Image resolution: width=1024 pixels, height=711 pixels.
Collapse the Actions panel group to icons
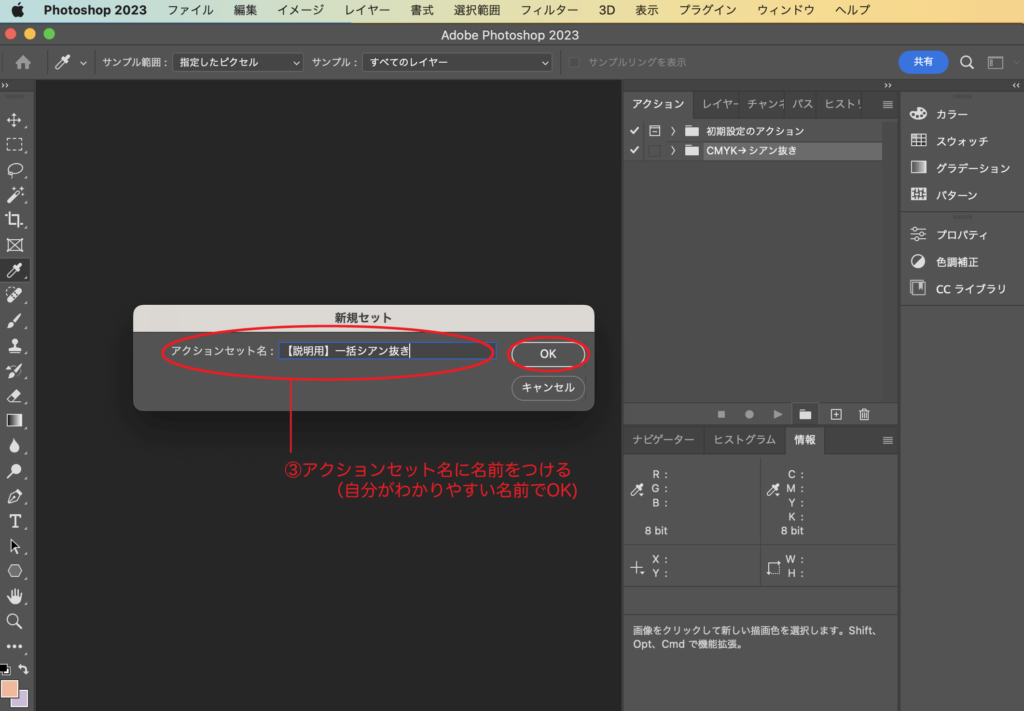tap(888, 86)
